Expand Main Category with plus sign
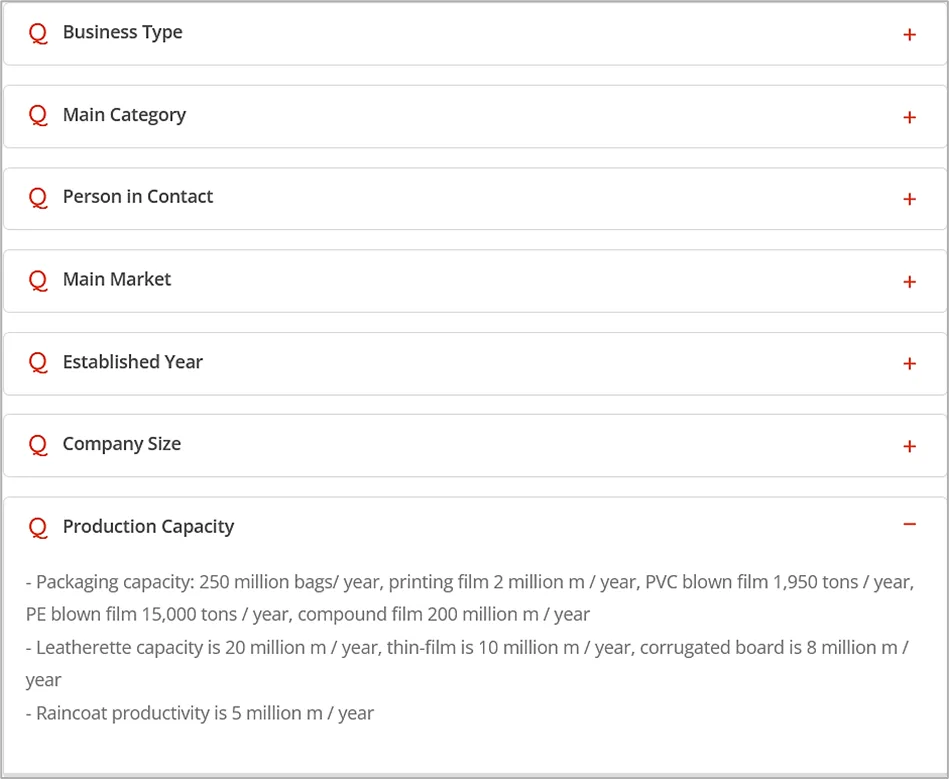Viewport: 949px width, 779px height. pos(909,117)
